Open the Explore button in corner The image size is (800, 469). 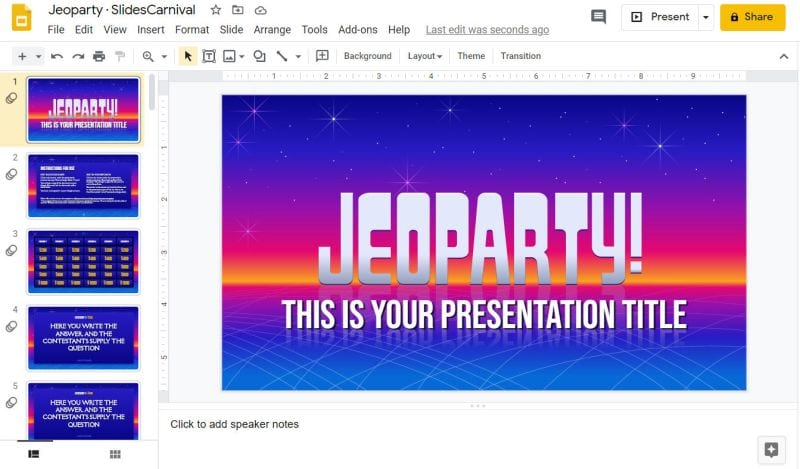(x=771, y=449)
